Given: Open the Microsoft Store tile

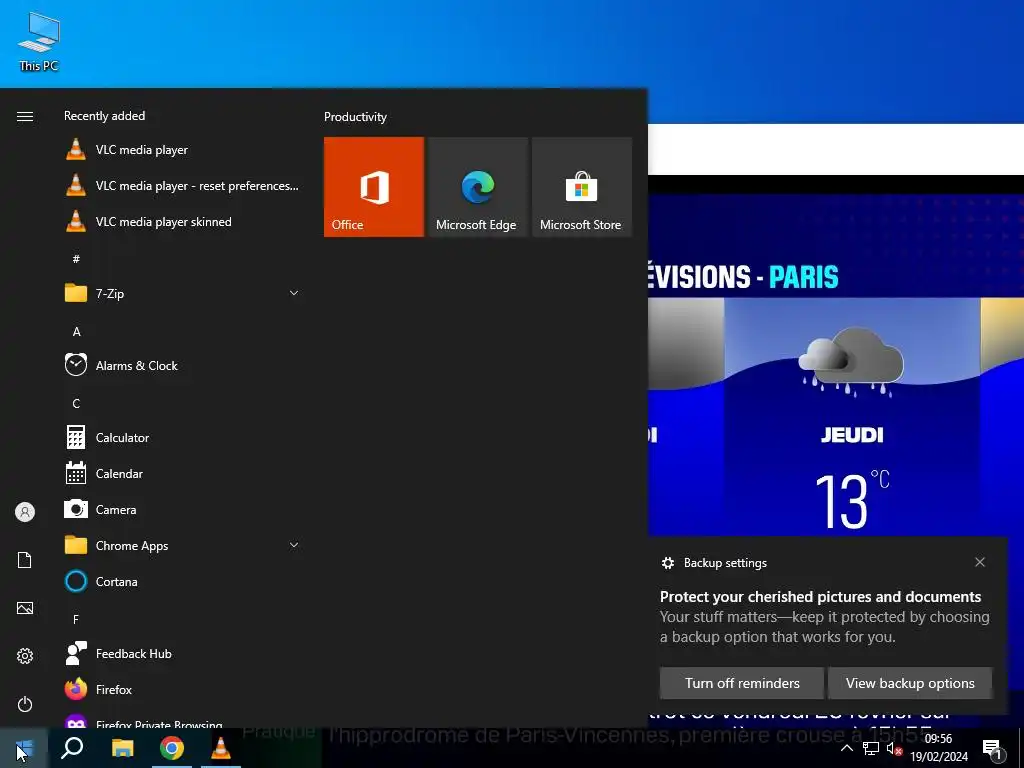Looking at the screenshot, I should coord(581,187).
